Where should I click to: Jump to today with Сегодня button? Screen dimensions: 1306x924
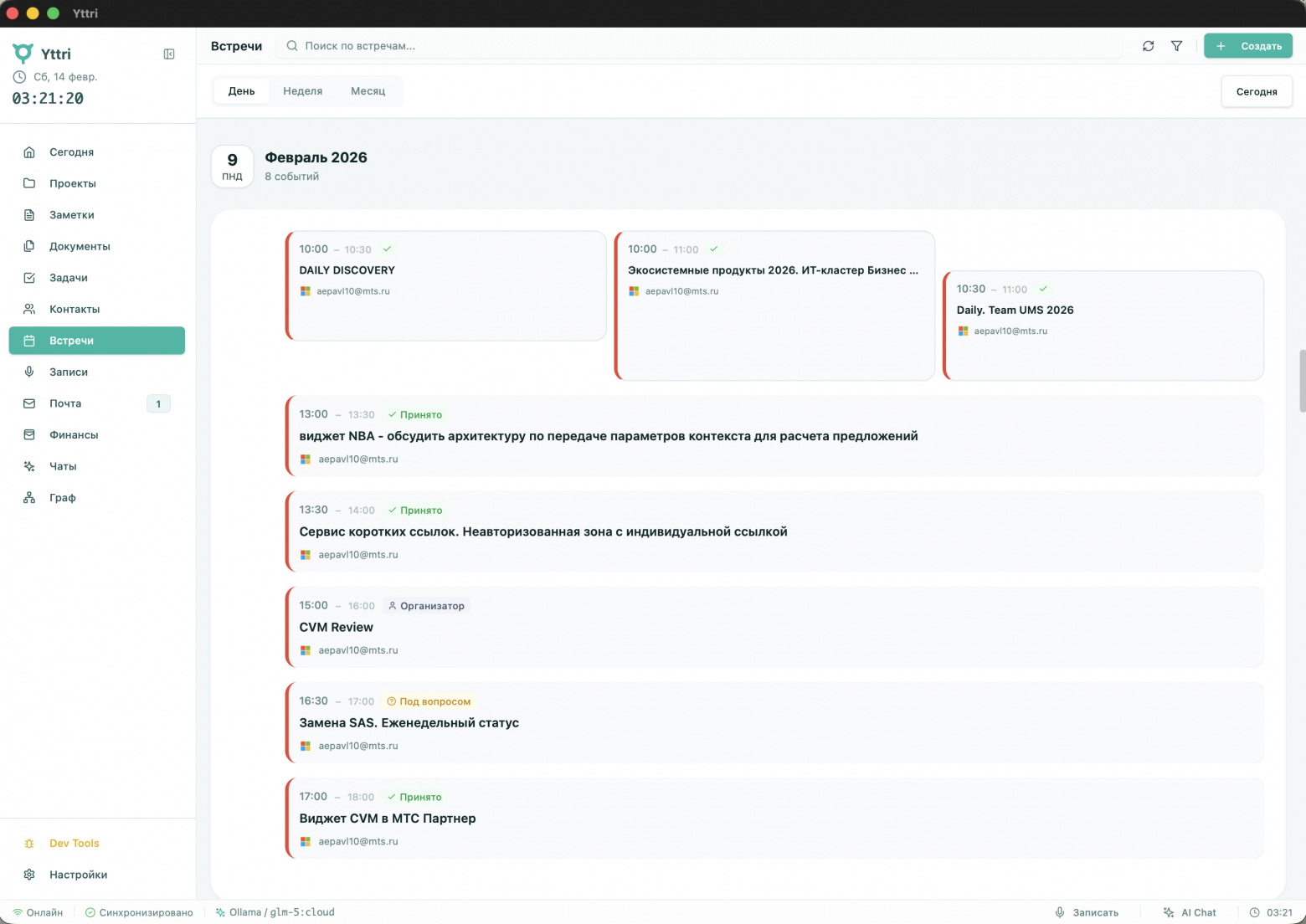pyautogui.click(x=1256, y=91)
